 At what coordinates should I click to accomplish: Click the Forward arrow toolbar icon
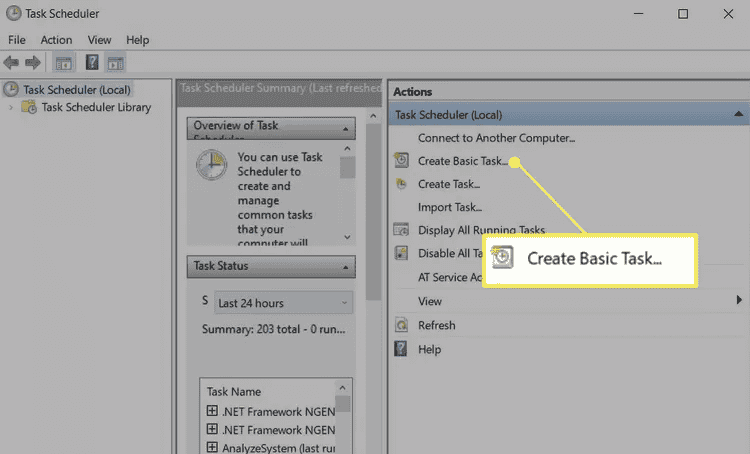click(x=33, y=63)
